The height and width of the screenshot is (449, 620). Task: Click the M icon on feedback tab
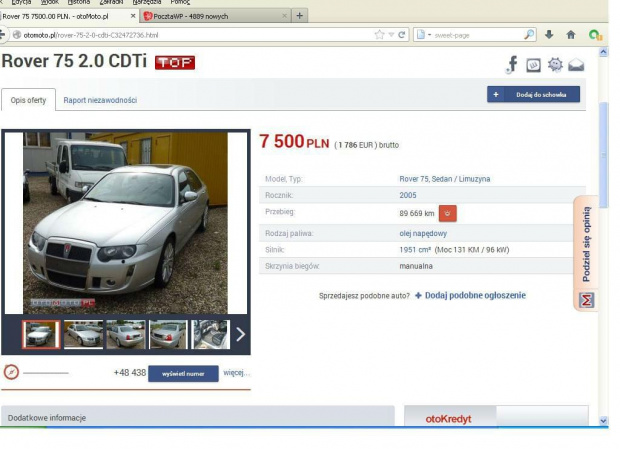click(x=587, y=300)
